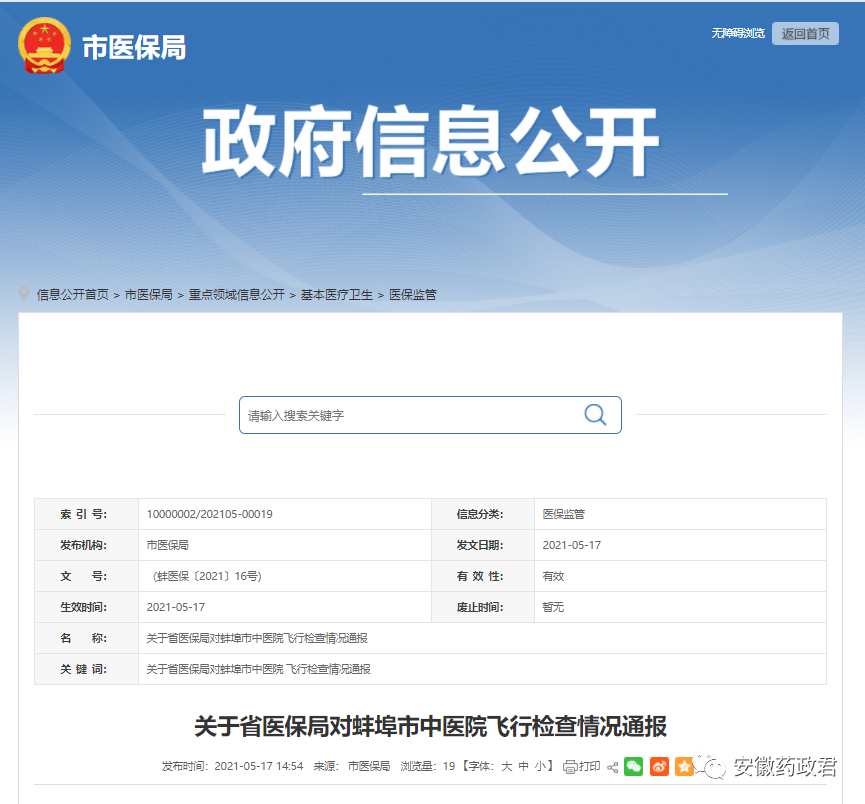Open 信息公开首页 breadcrumb link
865x804 pixels.
point(73,295)
